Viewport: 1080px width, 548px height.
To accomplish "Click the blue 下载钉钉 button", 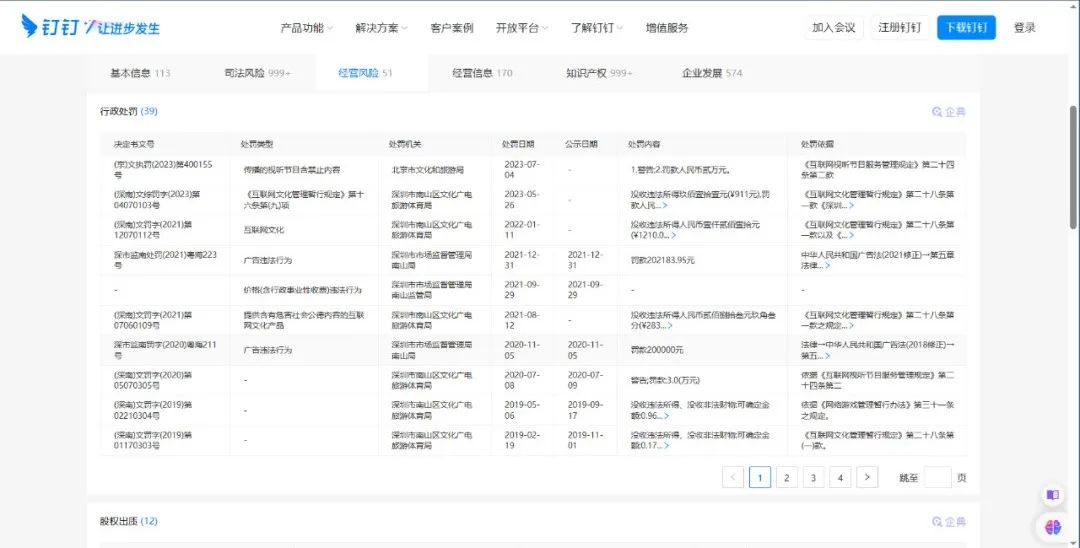I will click(x=966, y=28).
